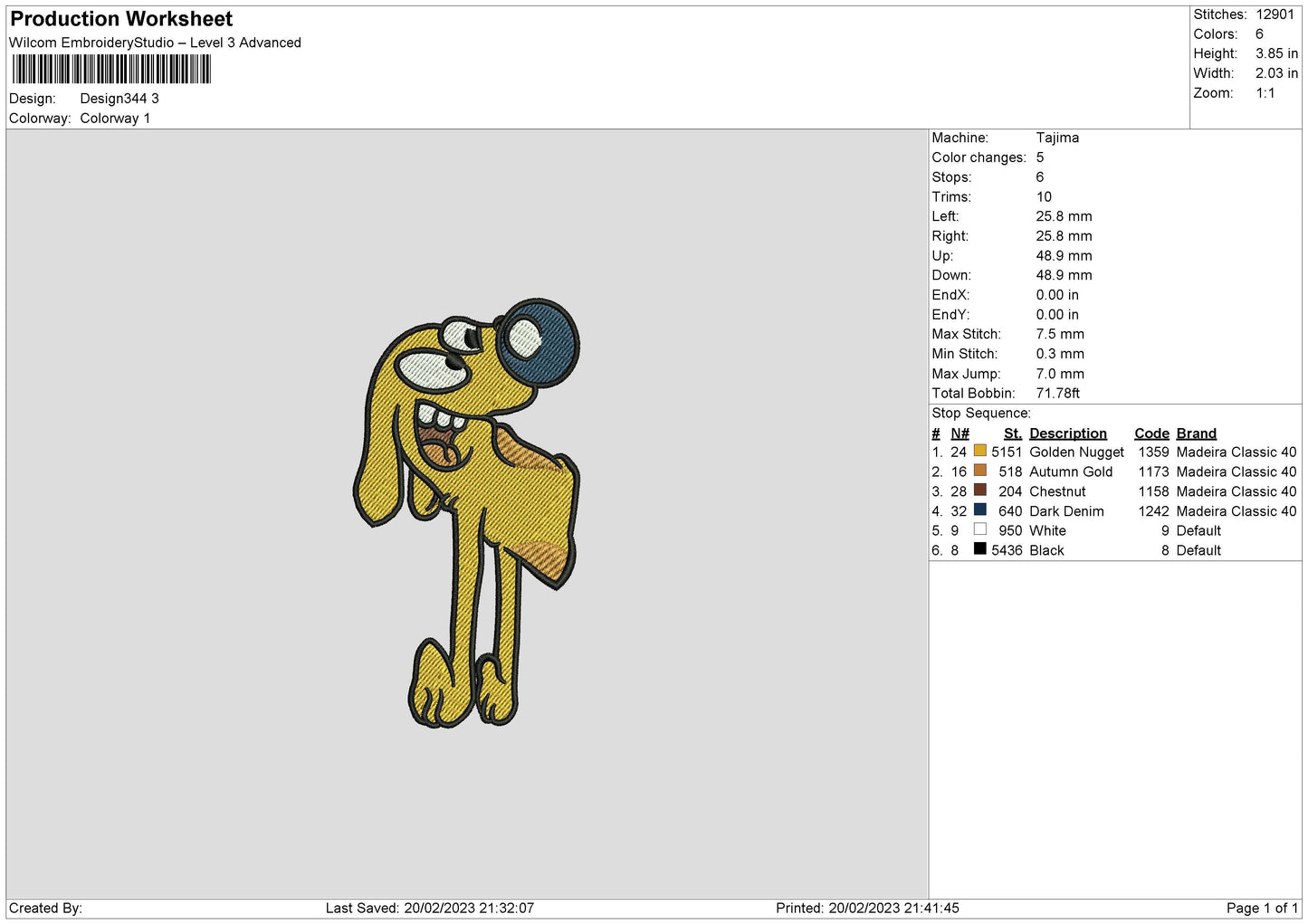Viewport: 1308px width, 924px height.
Task: Click the Total Bobbin value 71.78ft
Action: click(x=1057, y=394)
